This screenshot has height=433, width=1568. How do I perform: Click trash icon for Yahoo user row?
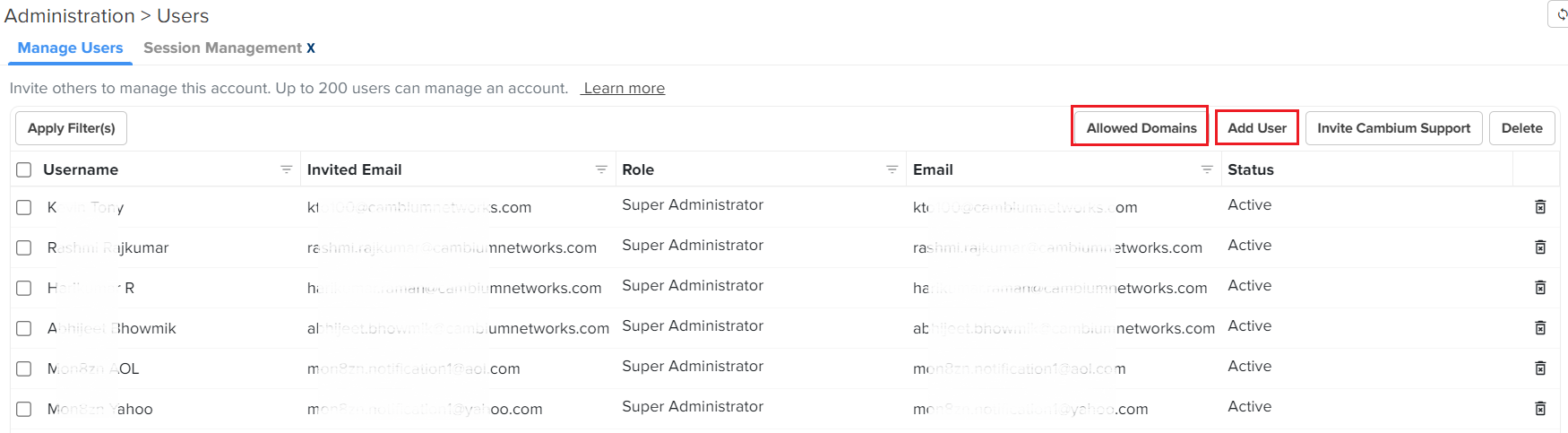tap(1540, 409)
